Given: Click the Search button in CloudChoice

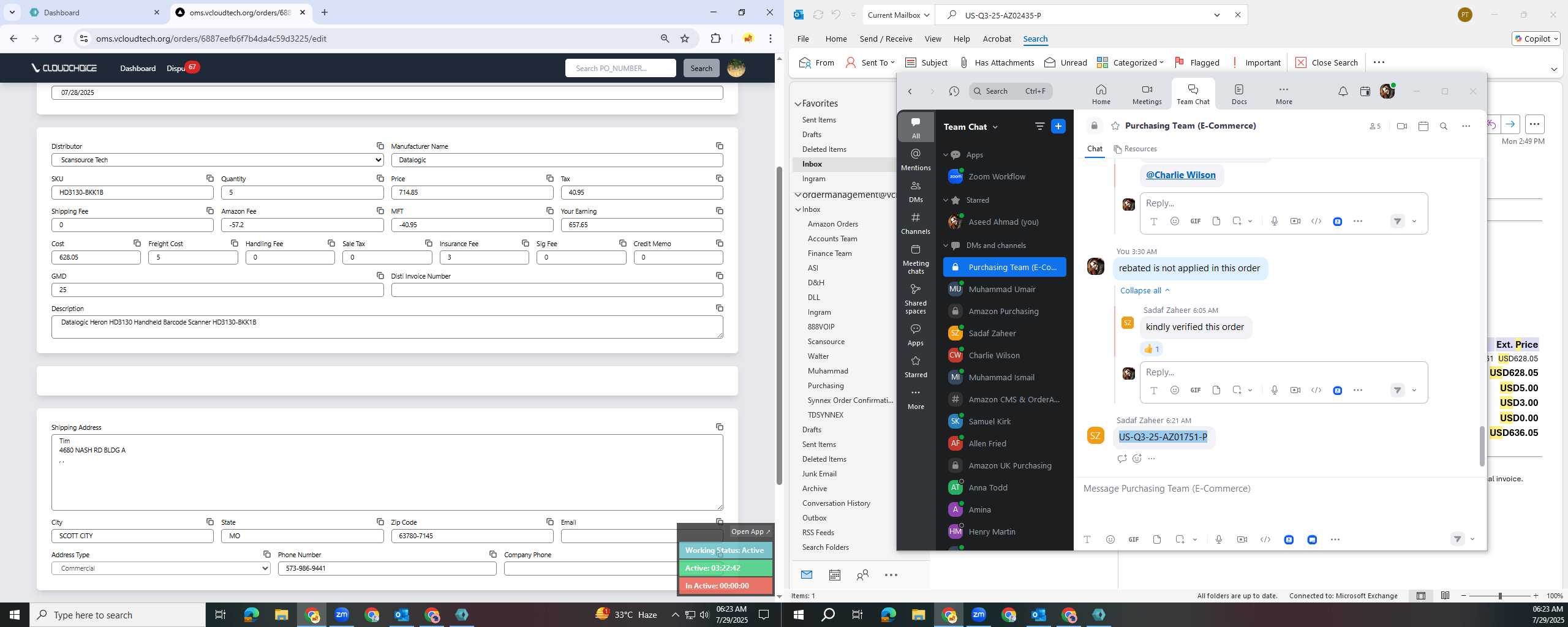Looking at the screenshot, I should tap(701, 68).
